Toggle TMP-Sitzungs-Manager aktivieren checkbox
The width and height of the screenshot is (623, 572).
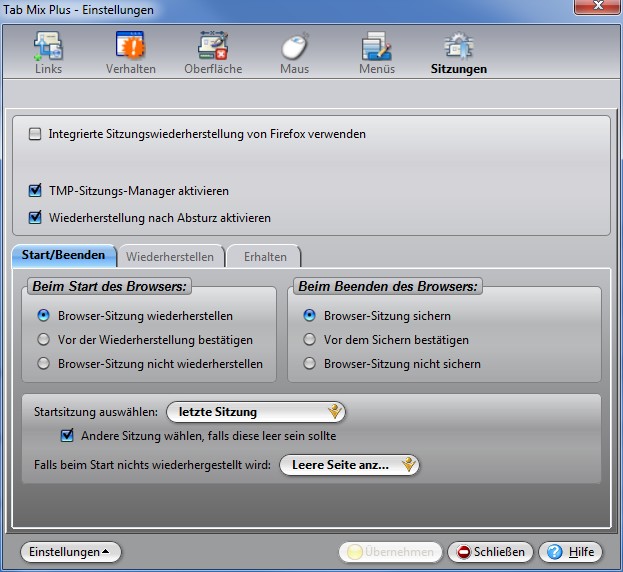tap(35, 191)
